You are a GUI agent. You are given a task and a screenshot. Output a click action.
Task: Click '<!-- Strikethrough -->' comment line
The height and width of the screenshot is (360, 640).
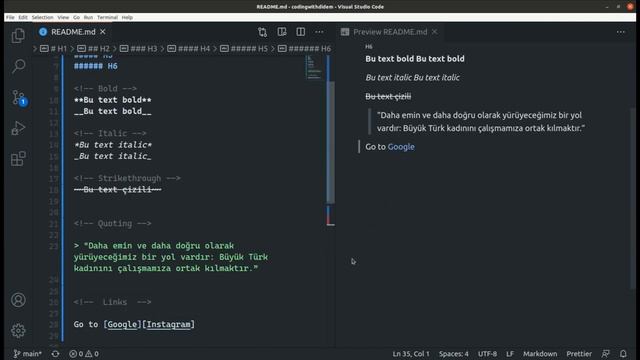(x=127, y=178)
